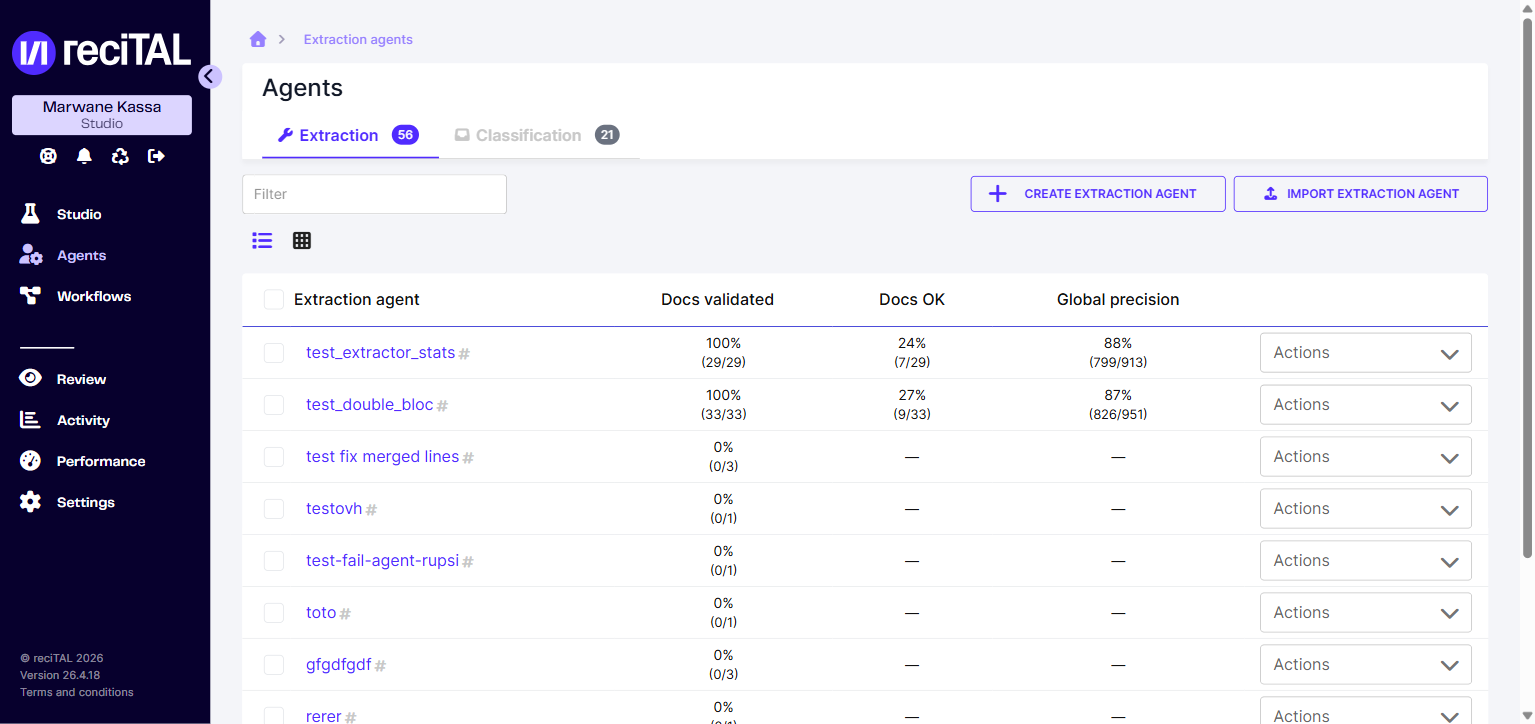Switch to the Classification tab
The height and width of the screenshot is (724, 1535).
[x=537, y=135]
